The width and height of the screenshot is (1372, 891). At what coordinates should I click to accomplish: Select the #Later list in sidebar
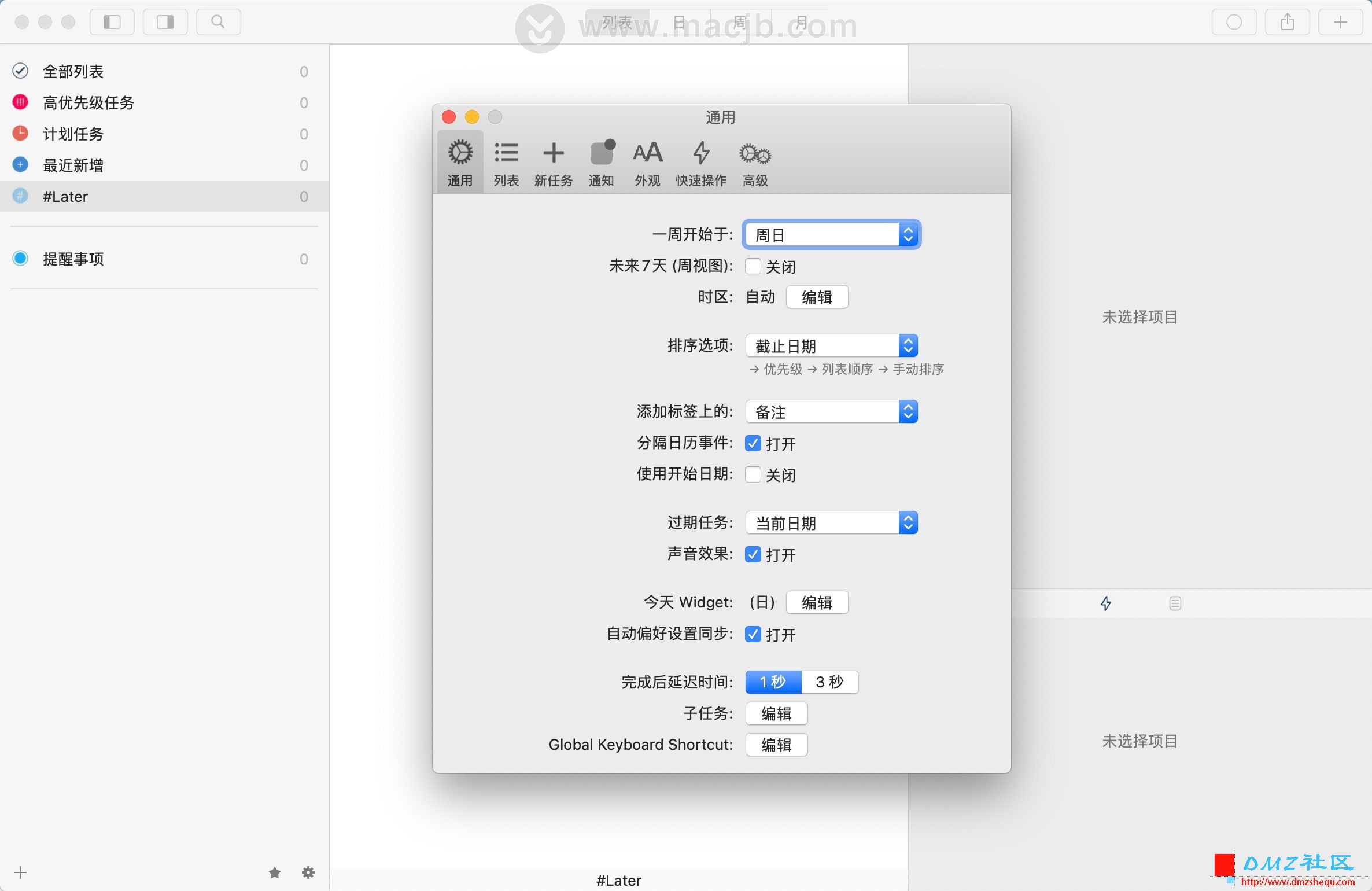[x=164, y=196]
